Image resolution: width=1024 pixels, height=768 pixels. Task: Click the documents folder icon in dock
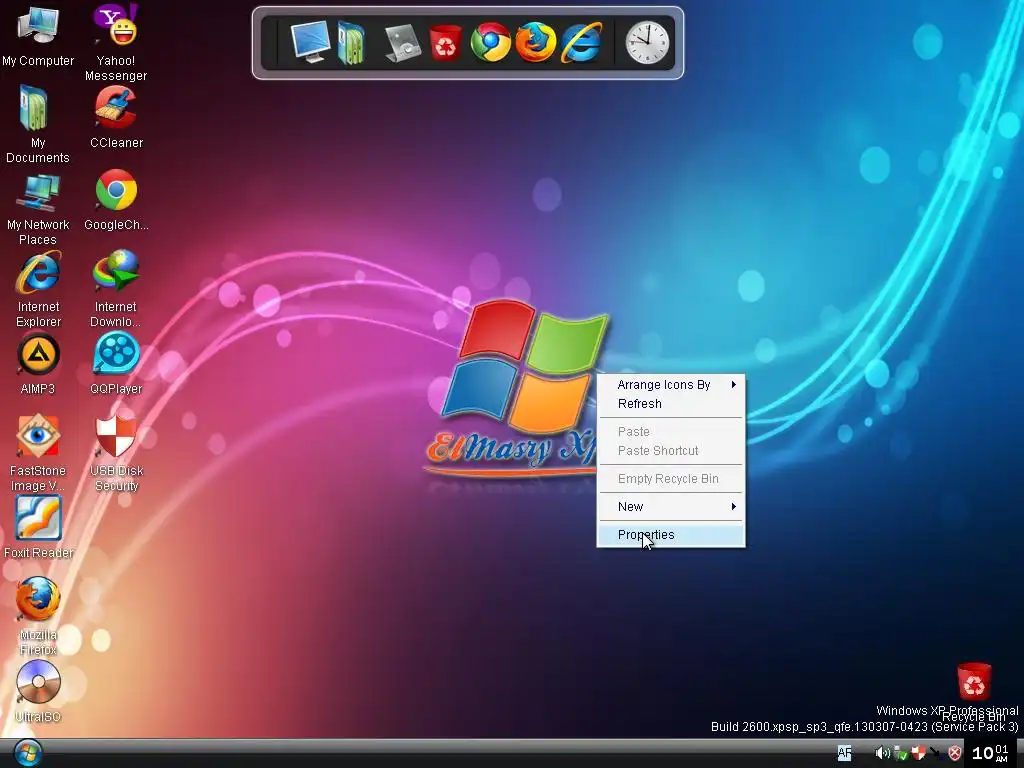(351, 43)
